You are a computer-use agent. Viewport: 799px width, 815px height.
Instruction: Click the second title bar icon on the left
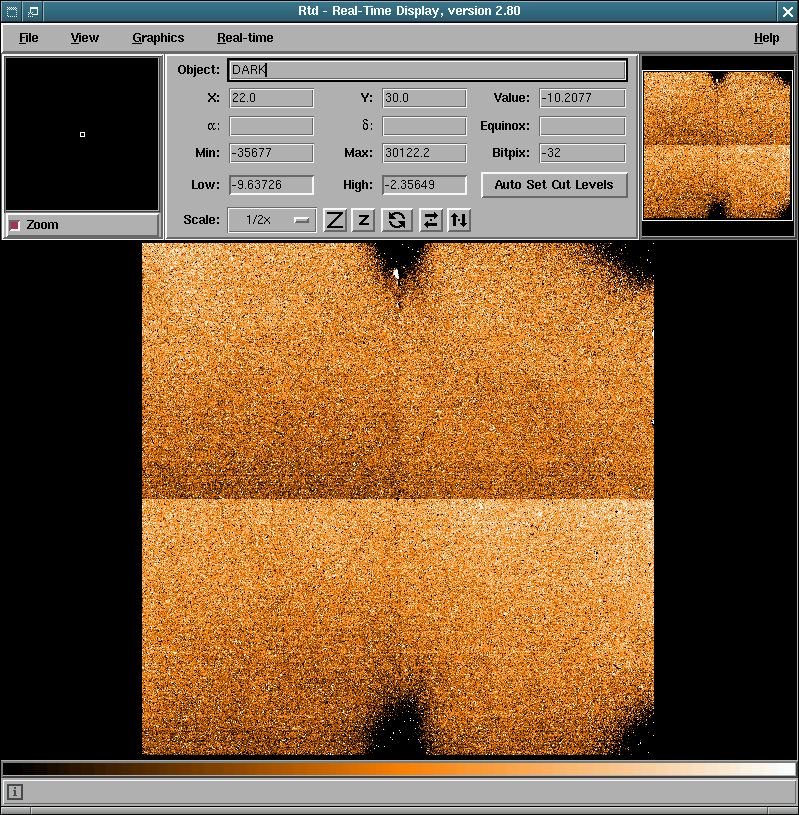click(x=33, y=11)
